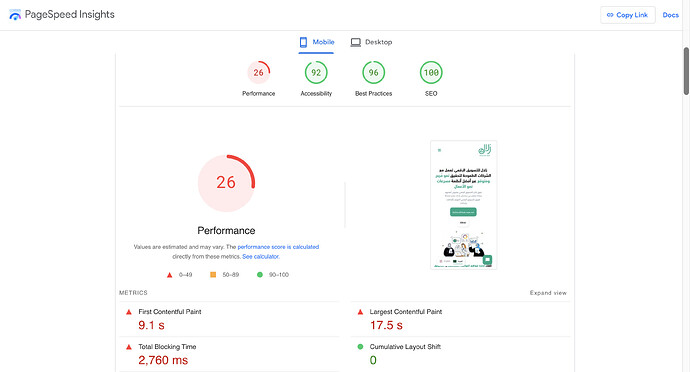
Task: Click the large Performance heading text
Action: pos(226,231)
